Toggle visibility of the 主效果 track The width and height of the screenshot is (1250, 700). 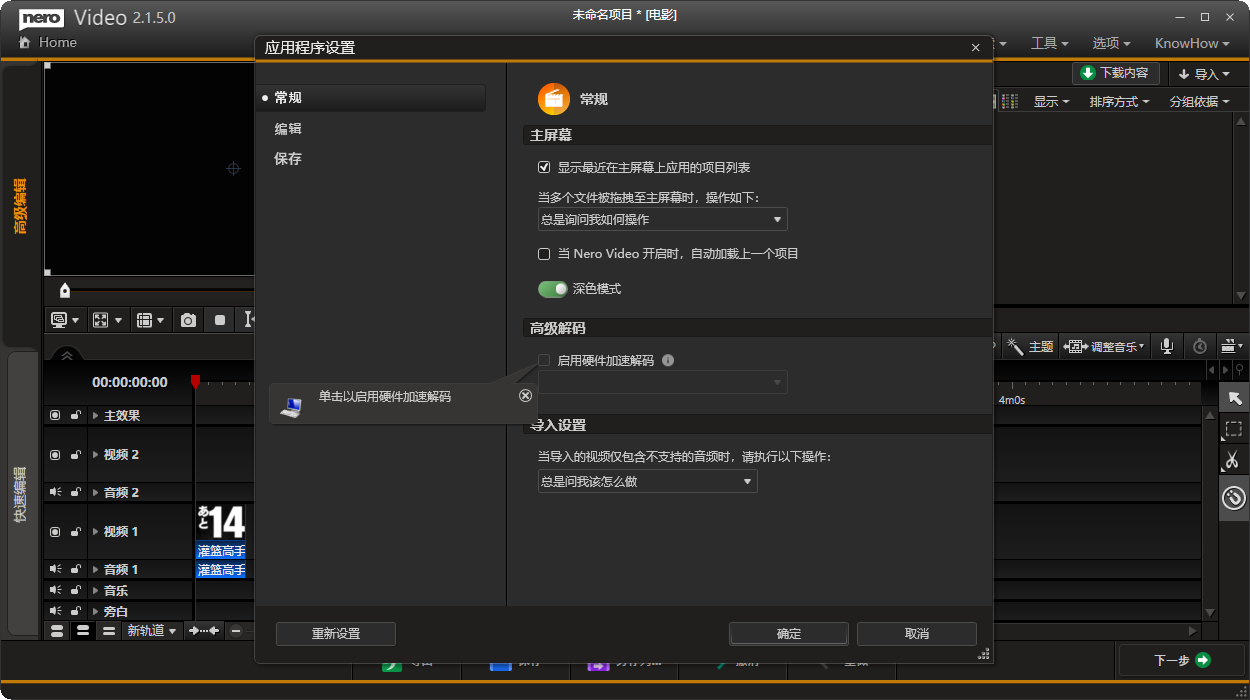click(x=55, y=415)
